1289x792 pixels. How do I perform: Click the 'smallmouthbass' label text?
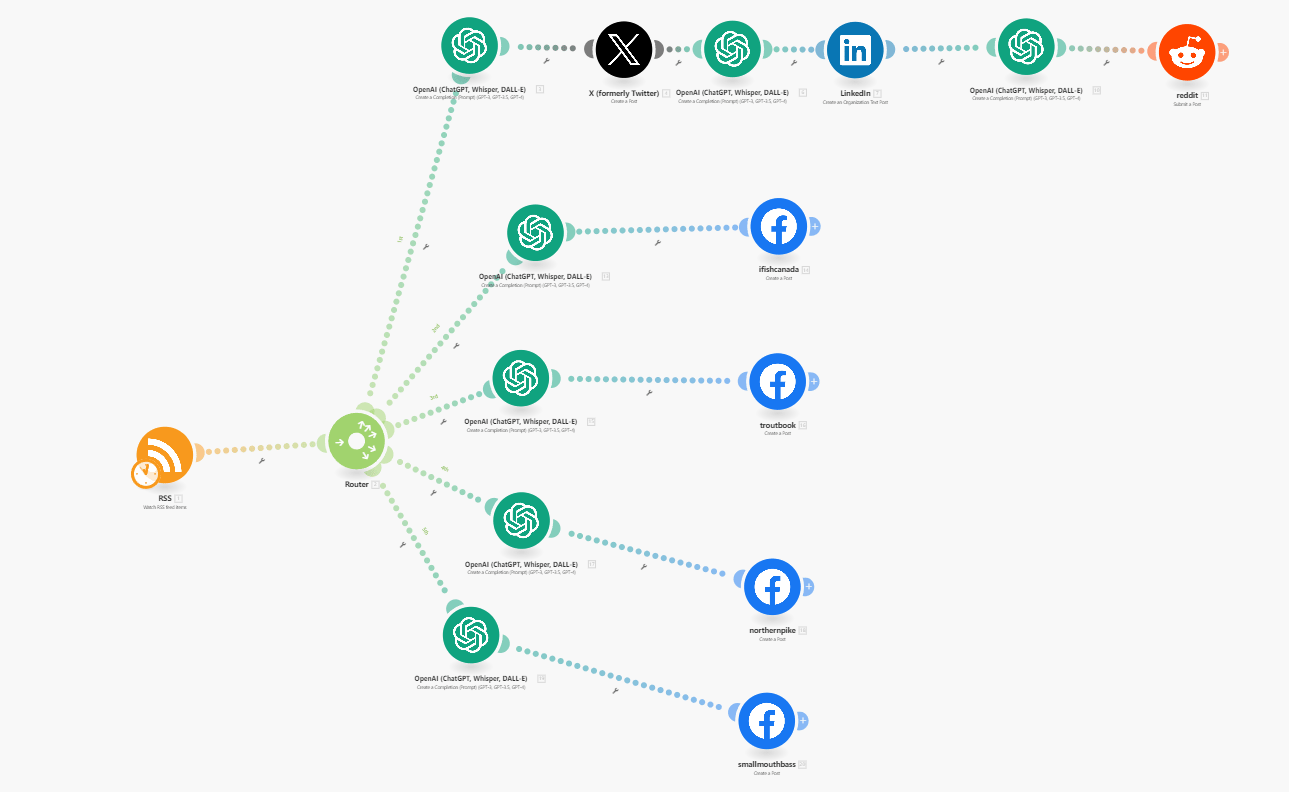(766, 764)
